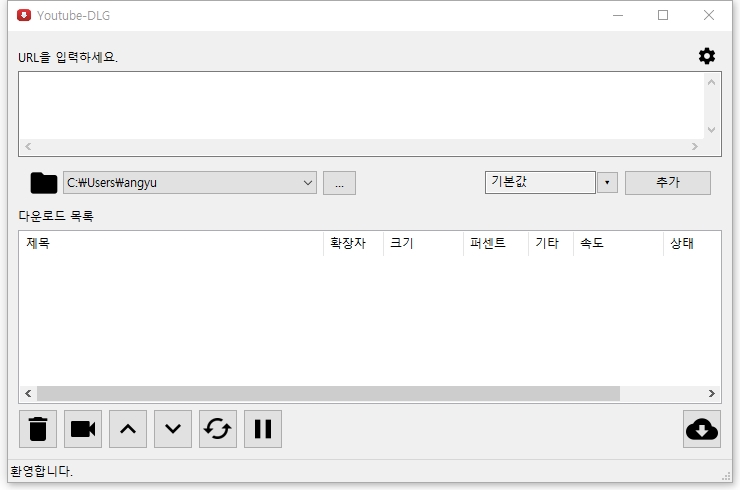The image size is (740, 490).
Task: Expand the 기본값 dropdown arrow
Action: tap(607, 183)
